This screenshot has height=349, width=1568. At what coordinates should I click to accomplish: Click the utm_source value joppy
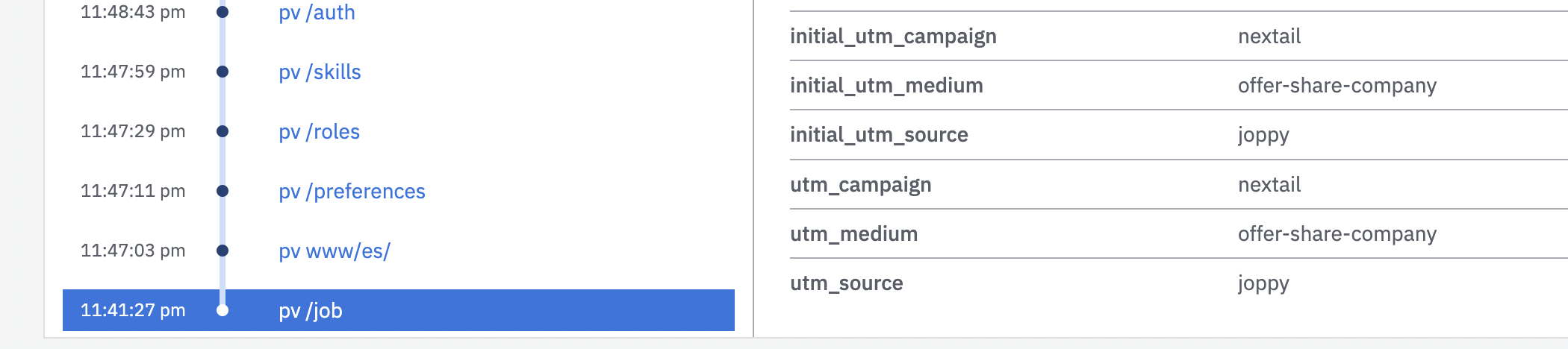click(1263, 283)
